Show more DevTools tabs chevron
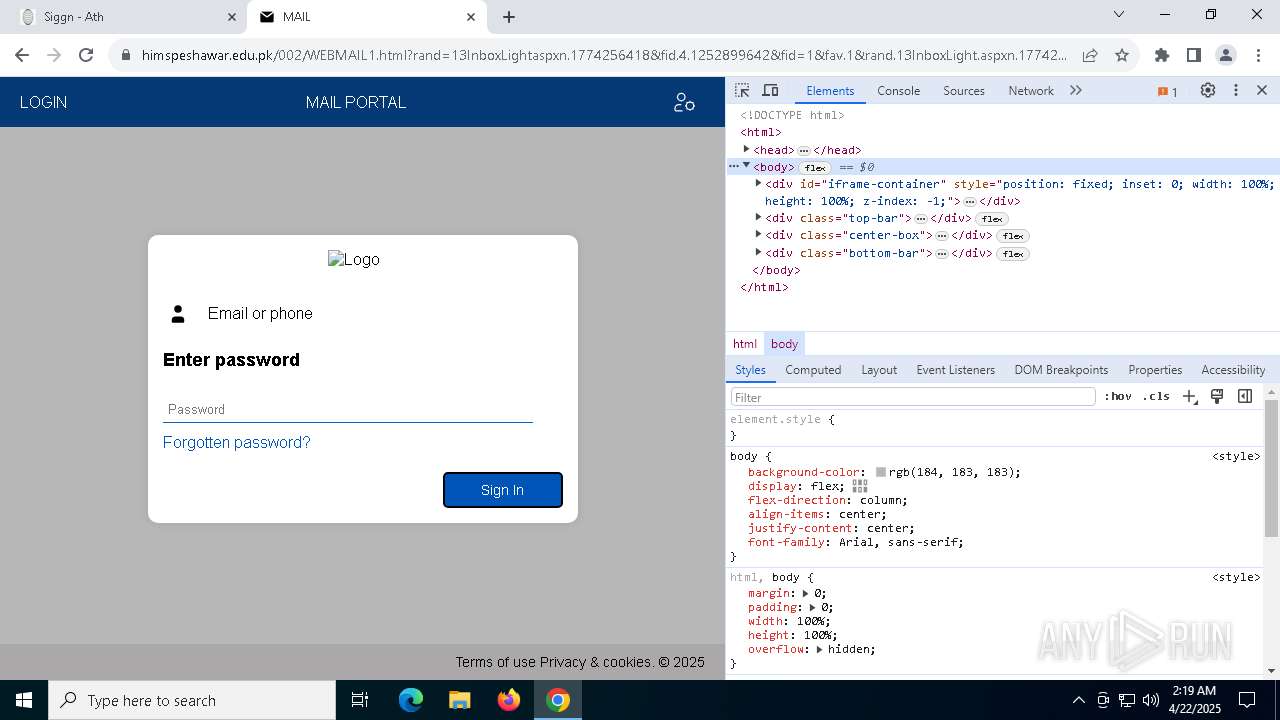The width and height of the screenshot is (1280, 720). click(x=1076, y=90)
